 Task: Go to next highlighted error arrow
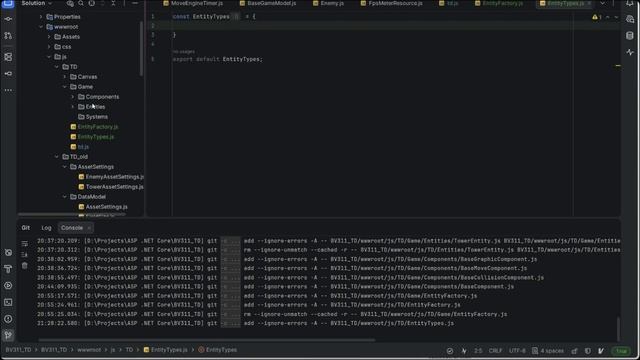click(616, 17)
